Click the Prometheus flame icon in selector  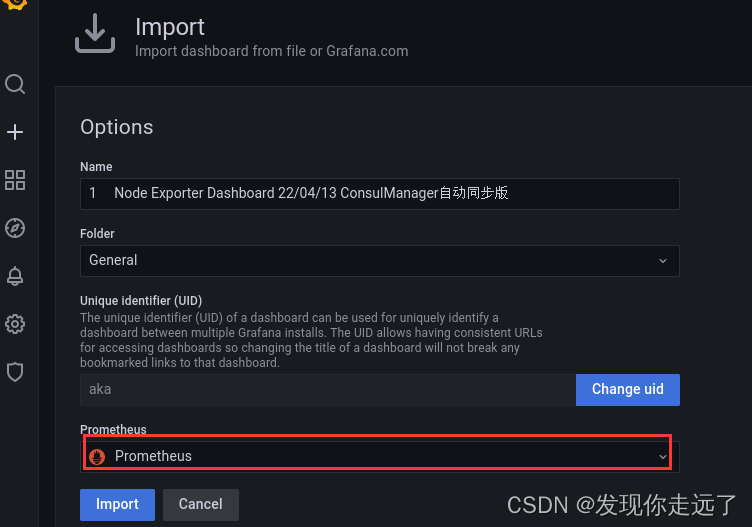click(x=97, y=457)
